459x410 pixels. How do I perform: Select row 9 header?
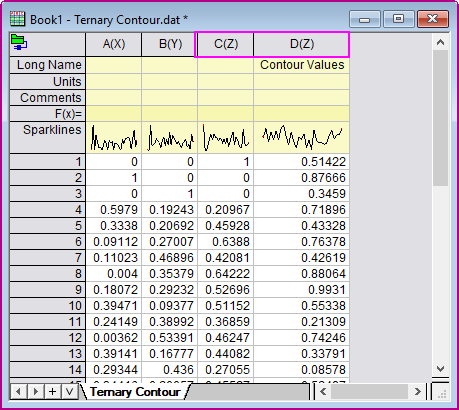point(47,290)
